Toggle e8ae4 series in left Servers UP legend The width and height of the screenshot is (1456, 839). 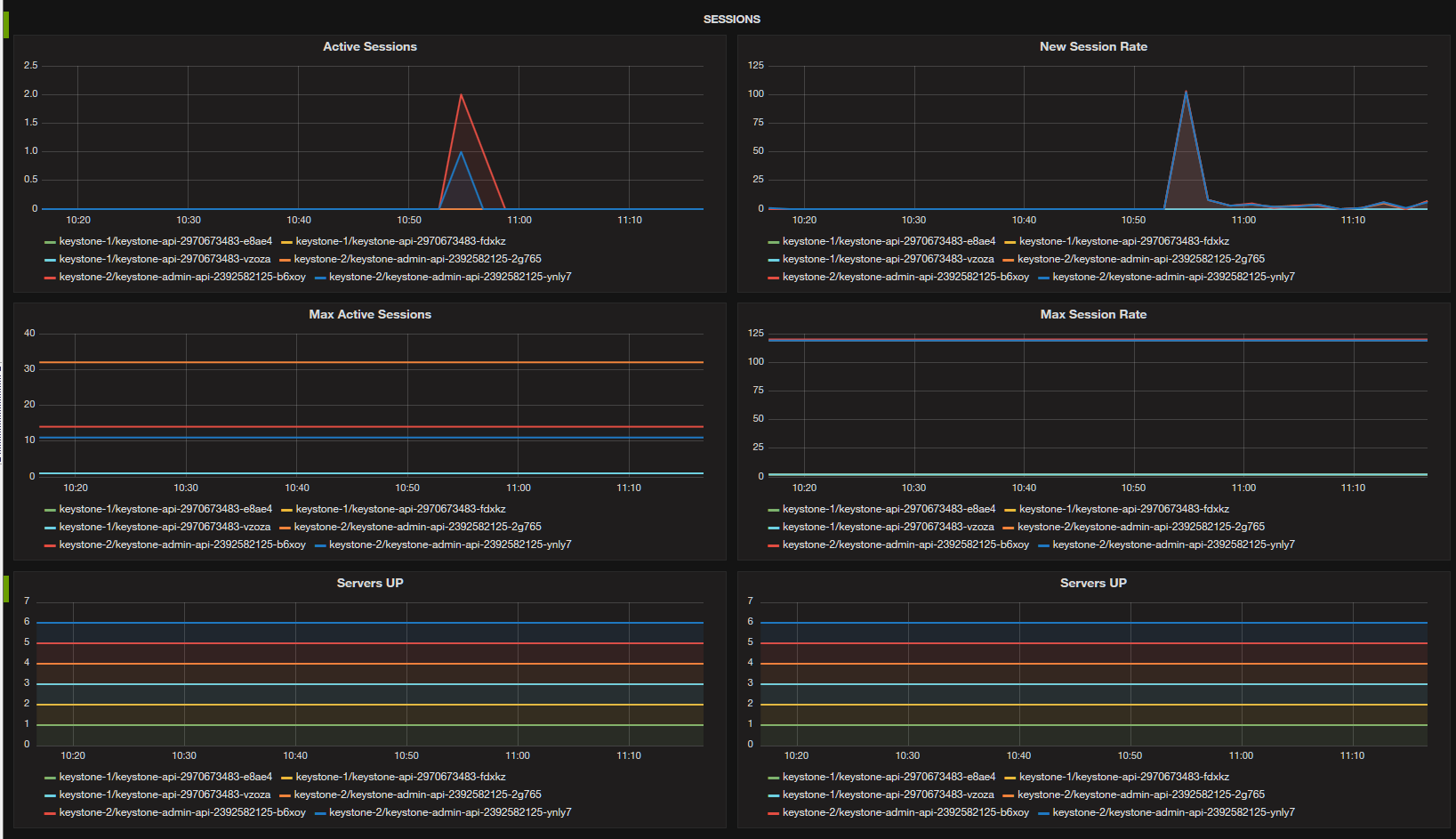coord(165,777)
